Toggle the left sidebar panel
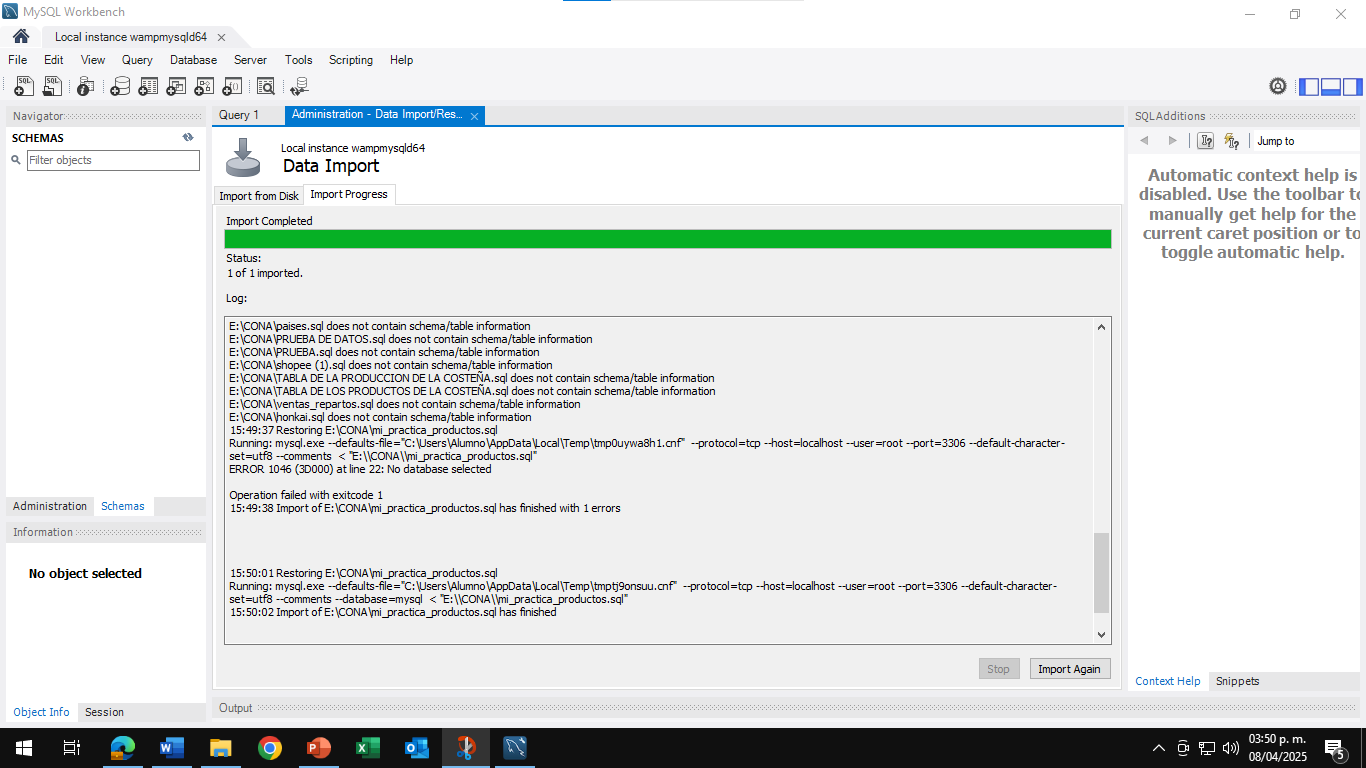Screen dimensions: 1366x768 (x=1309, y=87)
